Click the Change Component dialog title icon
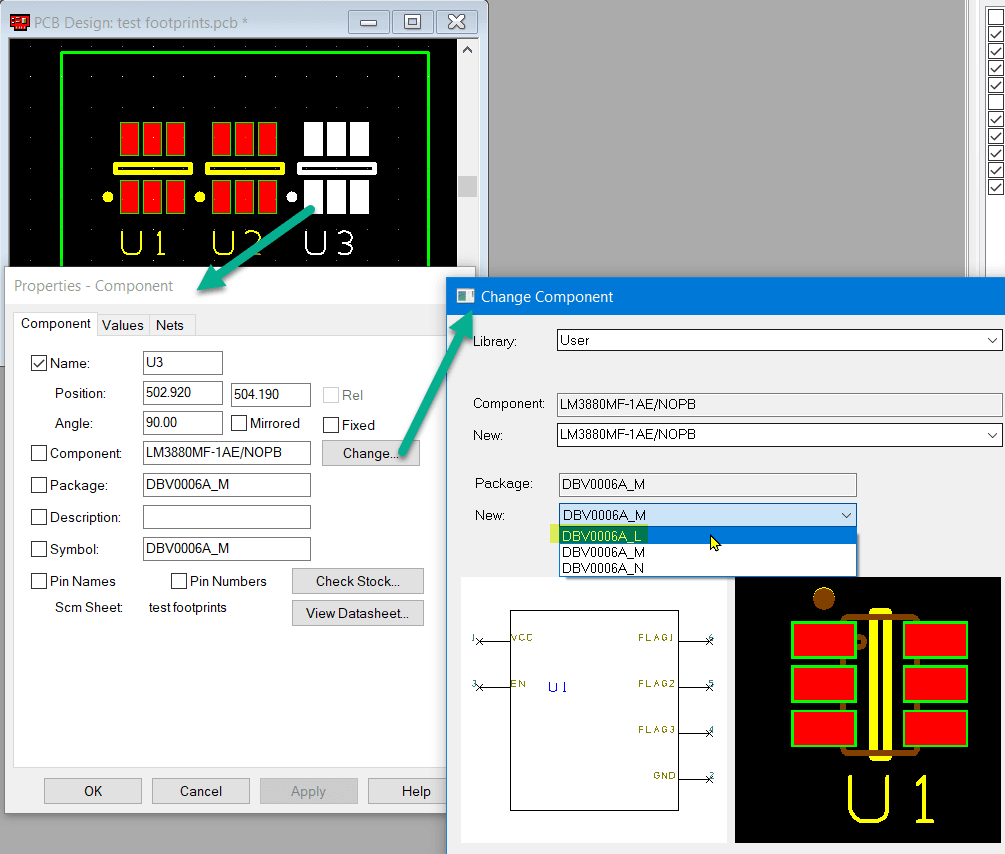This screenshot has width=1005, height=854. 465,296
